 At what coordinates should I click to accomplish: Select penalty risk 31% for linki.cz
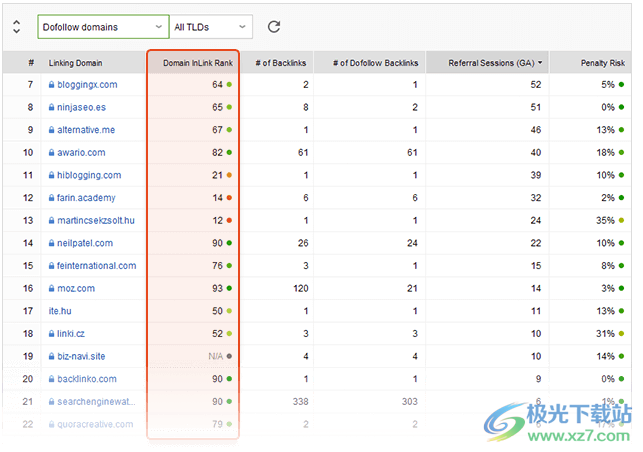(605, 333)
